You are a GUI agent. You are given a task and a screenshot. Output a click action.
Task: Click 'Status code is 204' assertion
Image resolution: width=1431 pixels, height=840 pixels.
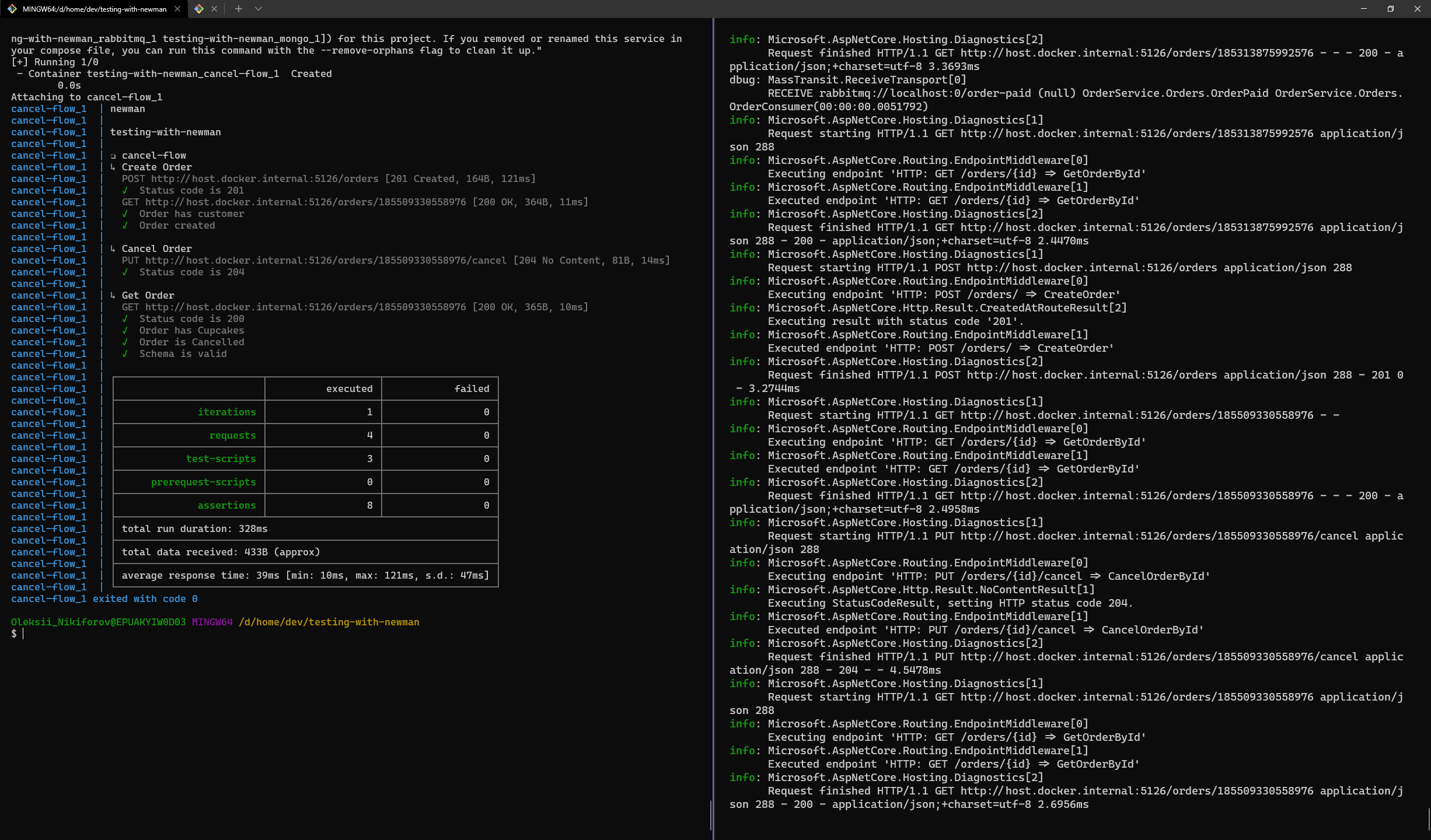pyautogui.click(x=191, y=272)
